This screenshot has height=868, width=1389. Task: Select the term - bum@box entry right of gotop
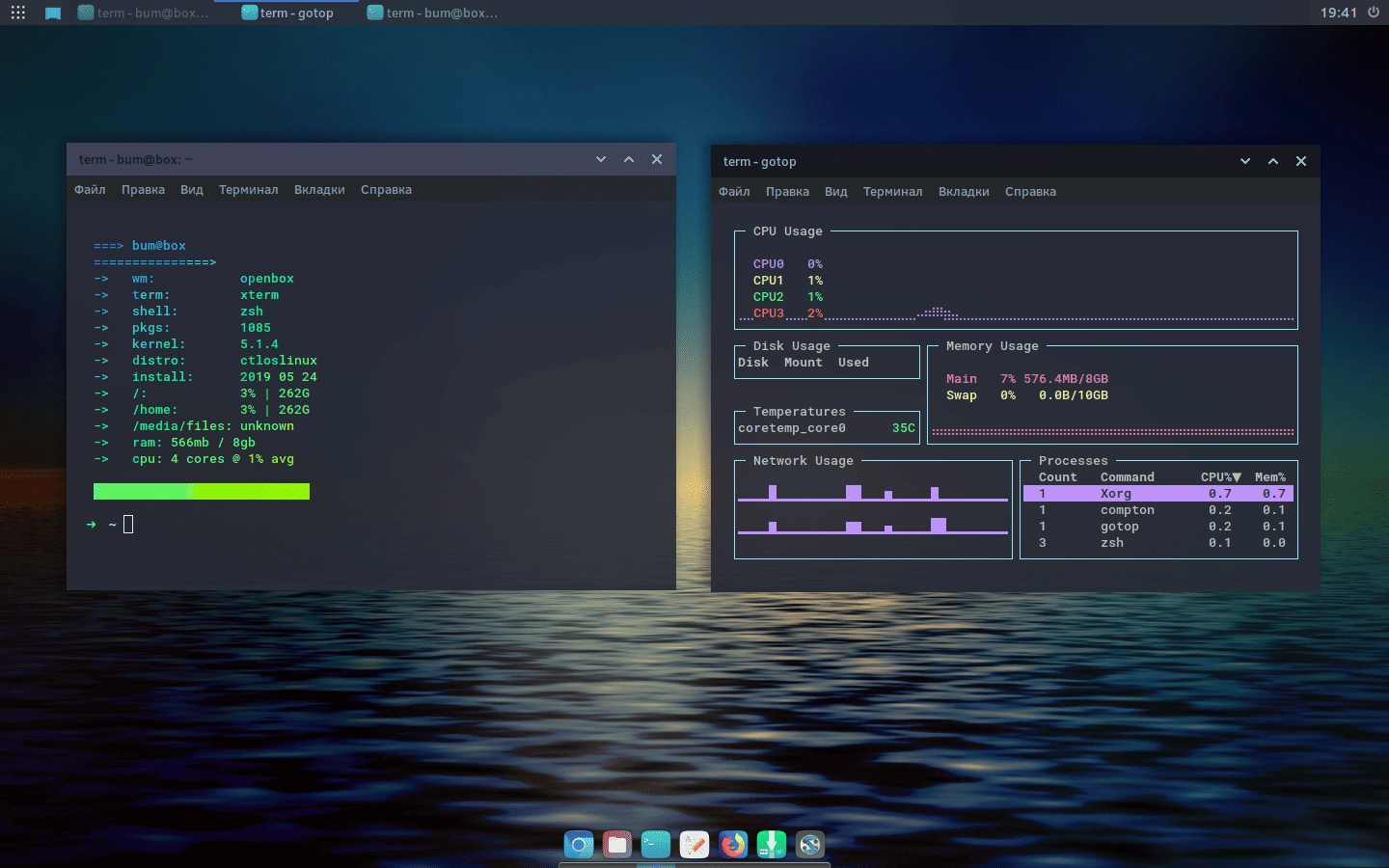(433, 13)
